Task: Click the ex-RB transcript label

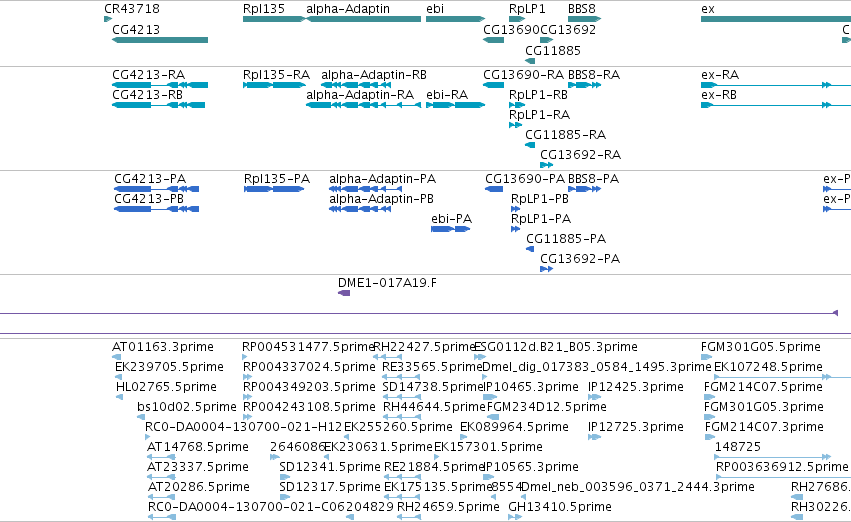Action: click(719, 94)
